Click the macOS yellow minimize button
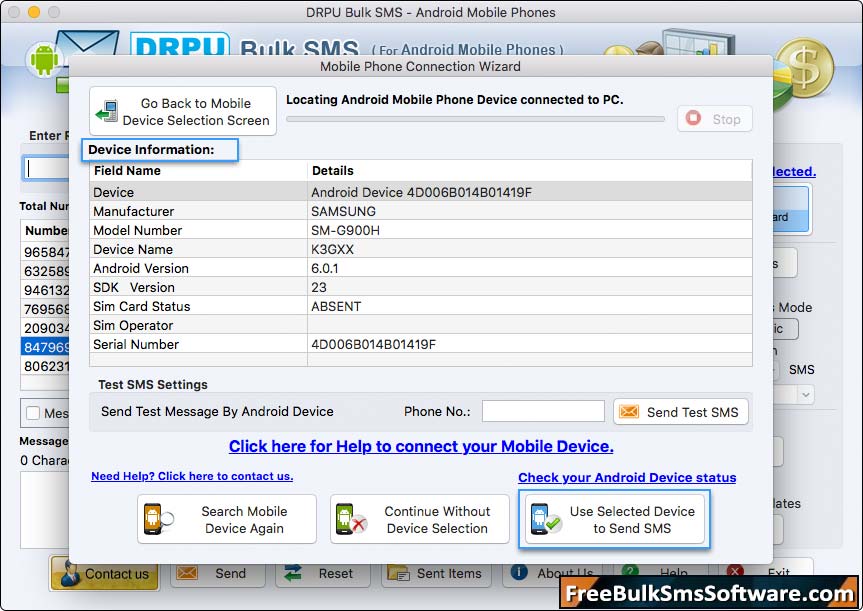 point(34,12)
